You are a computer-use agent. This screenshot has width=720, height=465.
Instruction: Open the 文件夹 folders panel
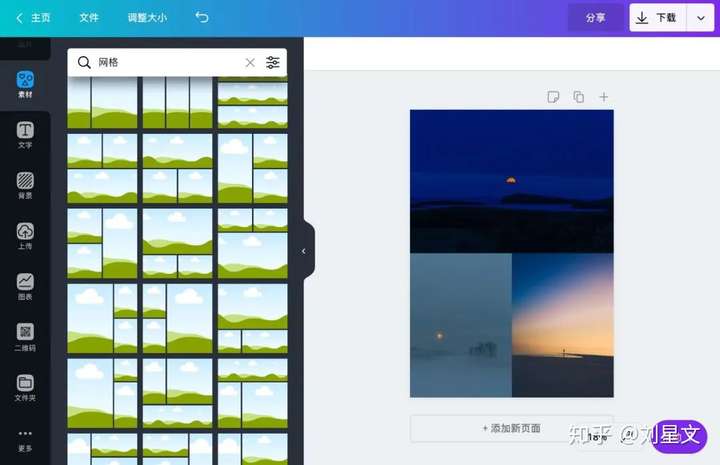(25, 388)
